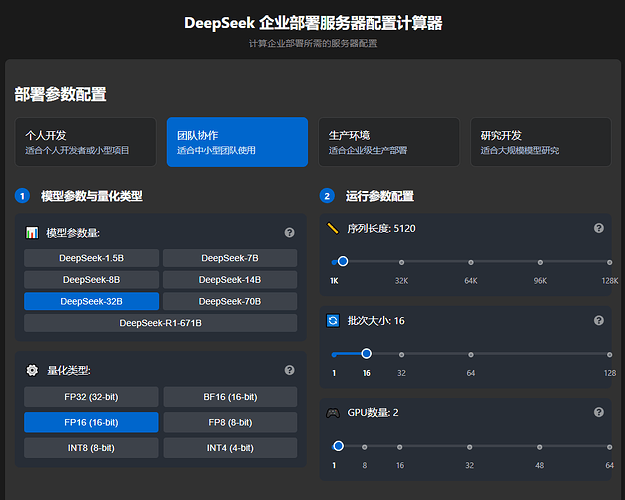Choose the DeepSeek-8B model
This screenshot has height=500, width=625.
pos(91,280)
